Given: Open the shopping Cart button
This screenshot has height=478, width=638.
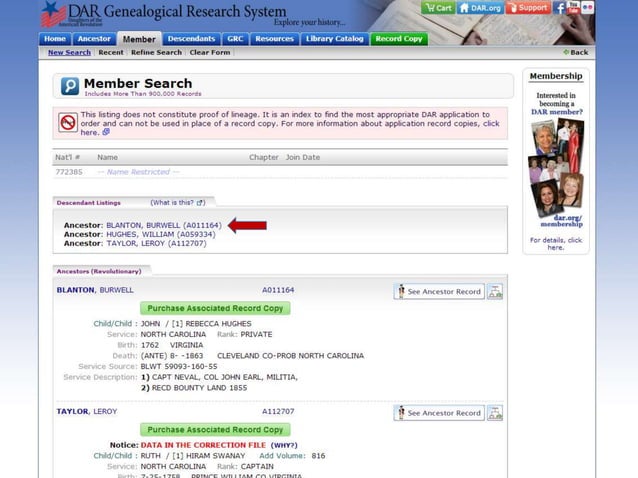Looking at the screenshot, I should click(438, 8).
